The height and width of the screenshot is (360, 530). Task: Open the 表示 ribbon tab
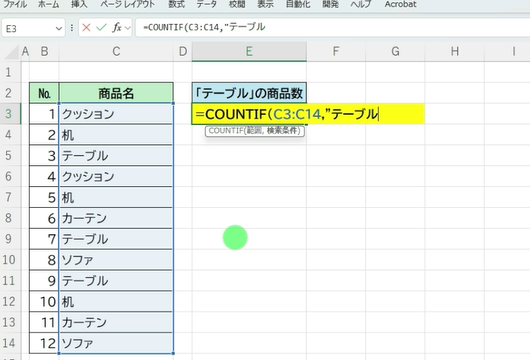[265, 4]
